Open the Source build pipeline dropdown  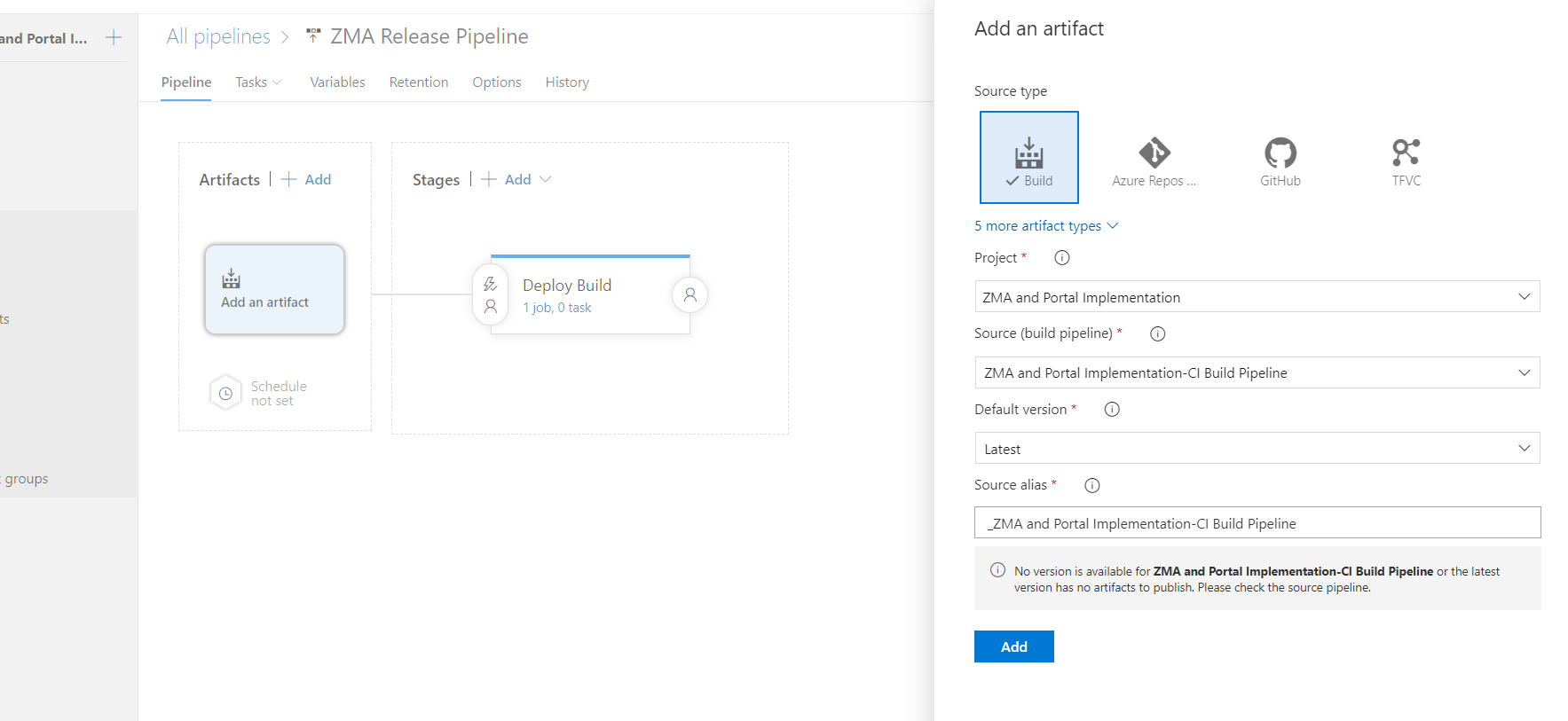point(1257,372)
